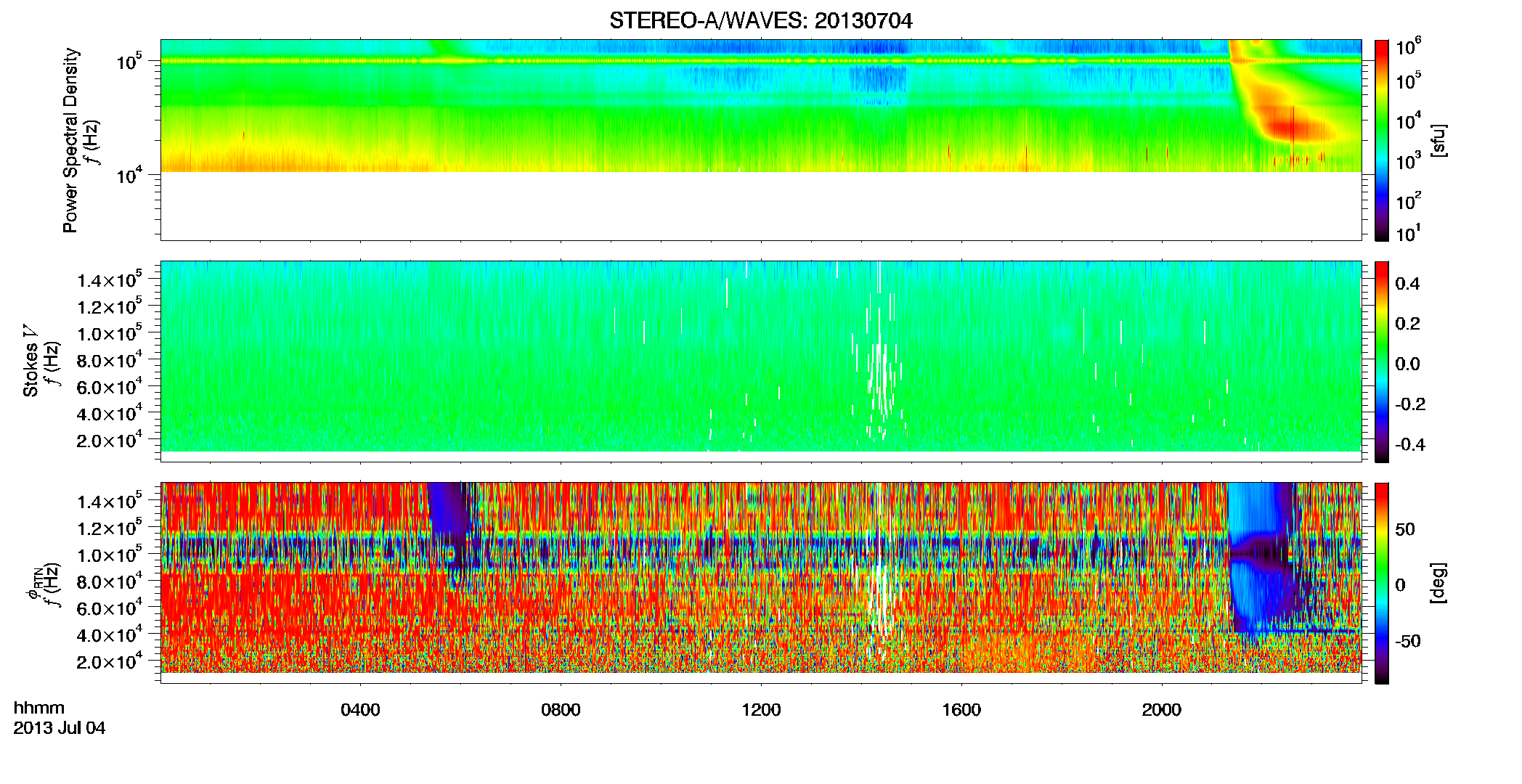This screenshot has height=784, width=1522.
Task: Click the 10^6 tick on the sfu color bar
Action: click(1408, 47)
